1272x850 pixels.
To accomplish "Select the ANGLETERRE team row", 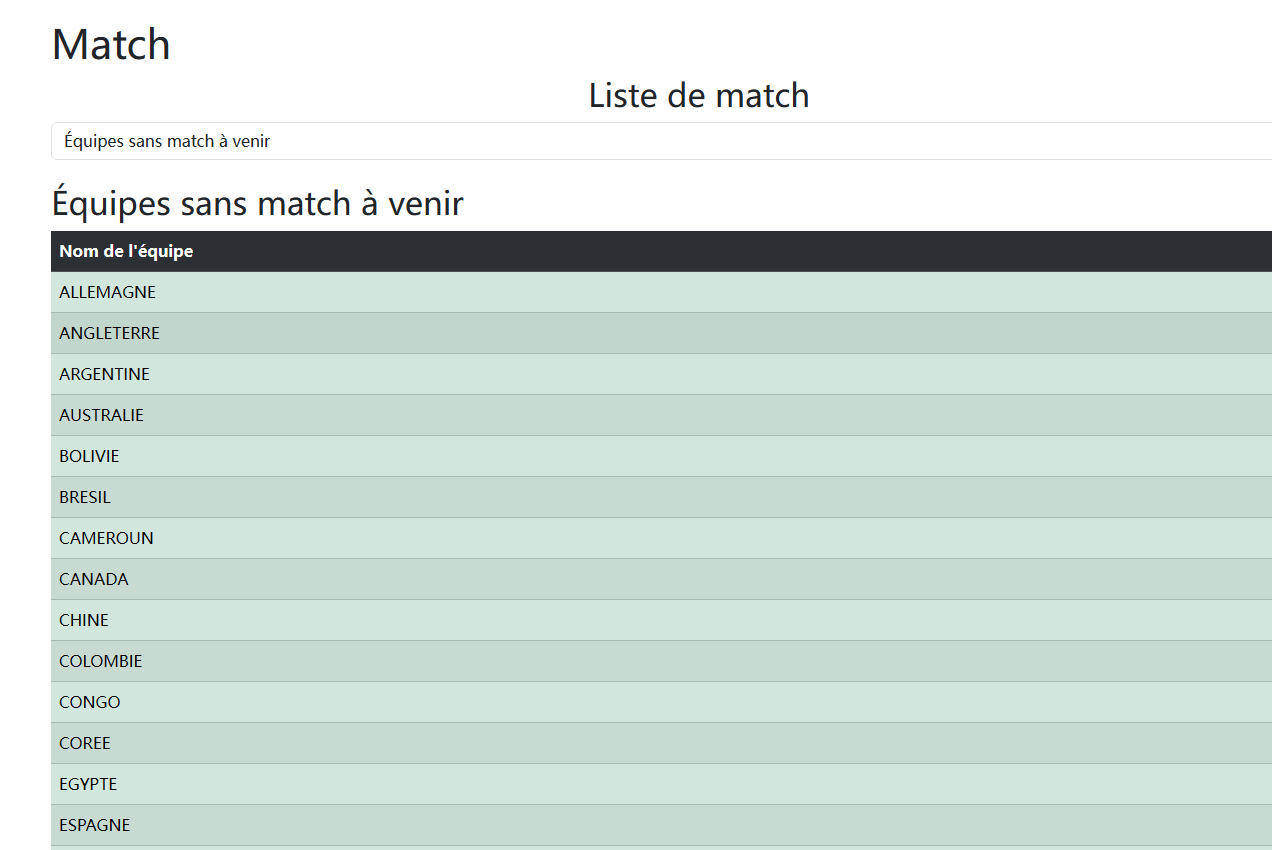I will [x=110, y=333].
